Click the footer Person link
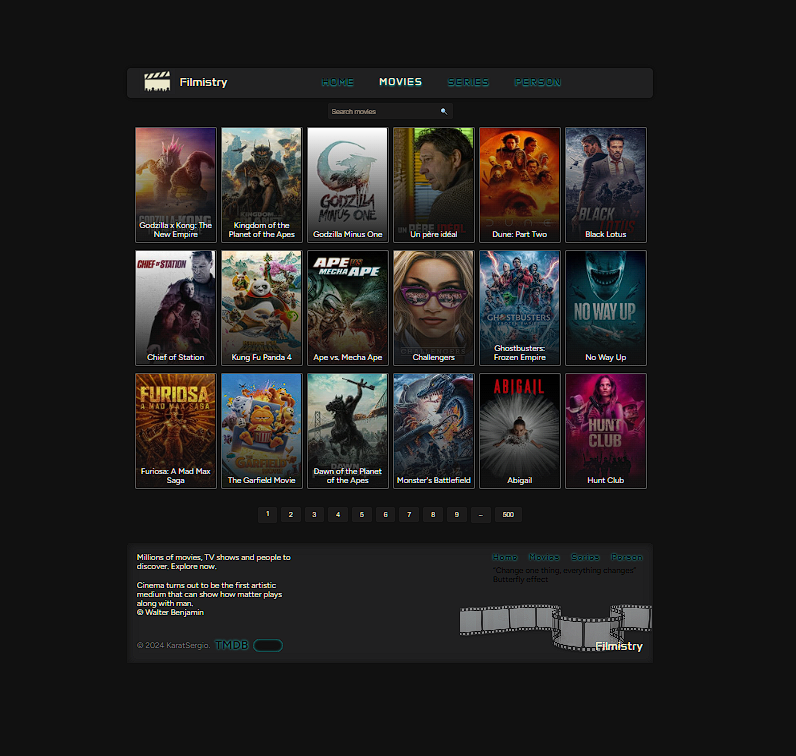This screenshot has width=796, height=756. [626, 557]
